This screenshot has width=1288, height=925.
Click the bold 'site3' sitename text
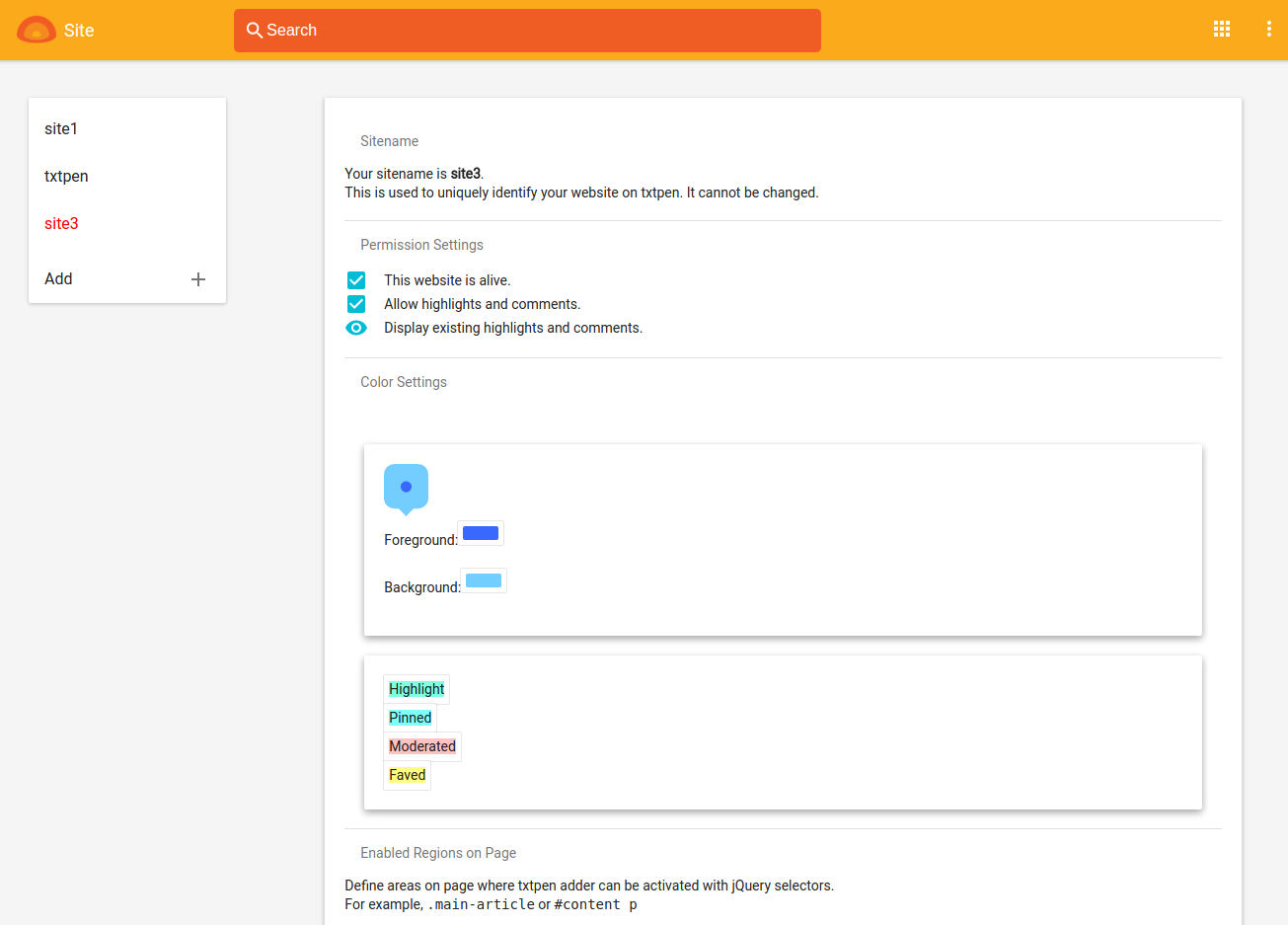tap(466, 174)
